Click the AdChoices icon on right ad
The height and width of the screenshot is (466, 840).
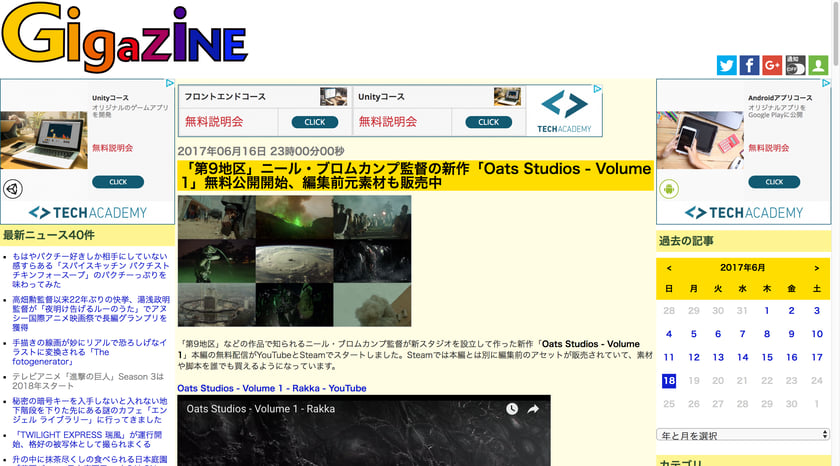(x=826, y=84)
